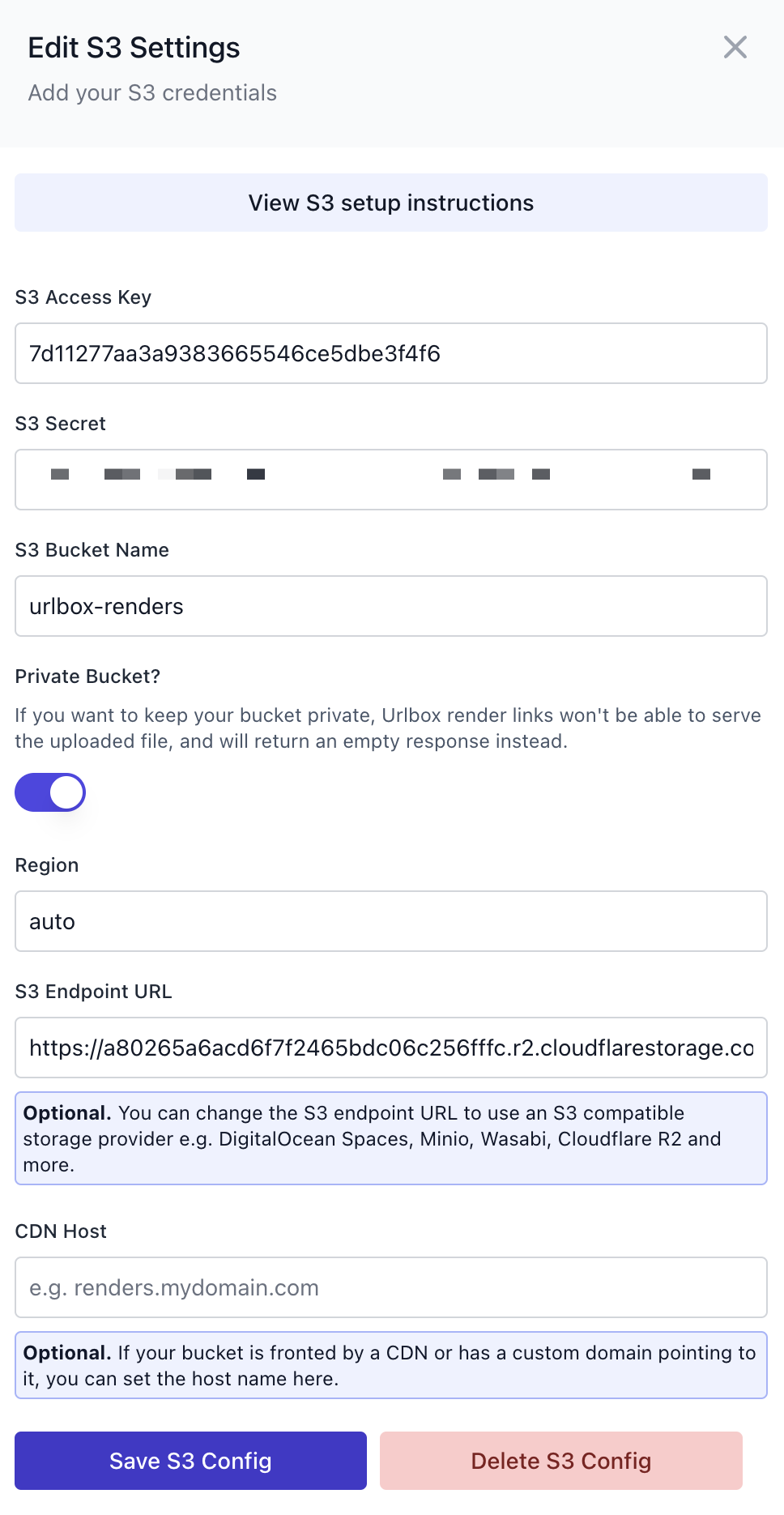
Task: Click the Region label text
Action: click(47, 865)
